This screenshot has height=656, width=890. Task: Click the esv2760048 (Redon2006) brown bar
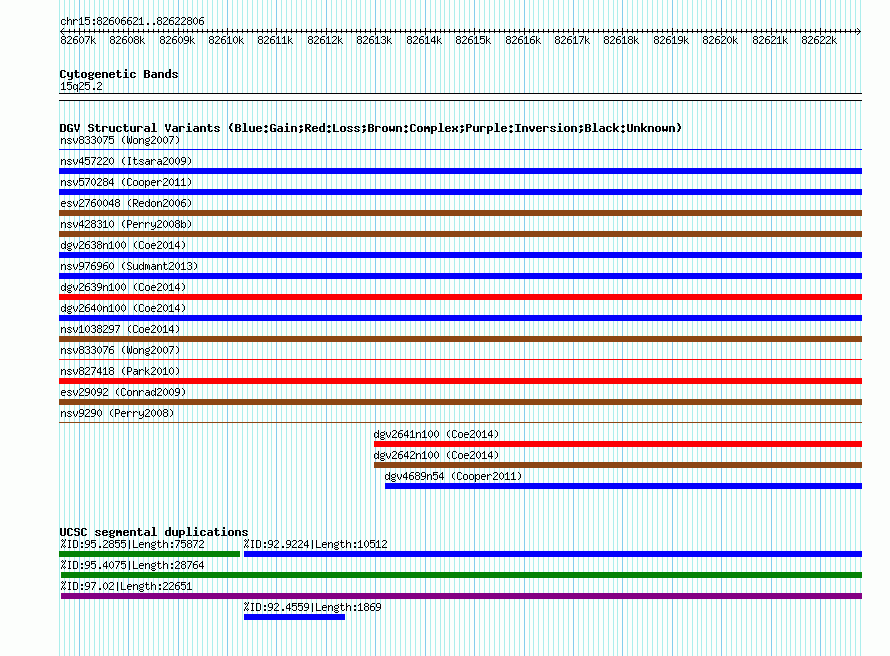[460, 213]
